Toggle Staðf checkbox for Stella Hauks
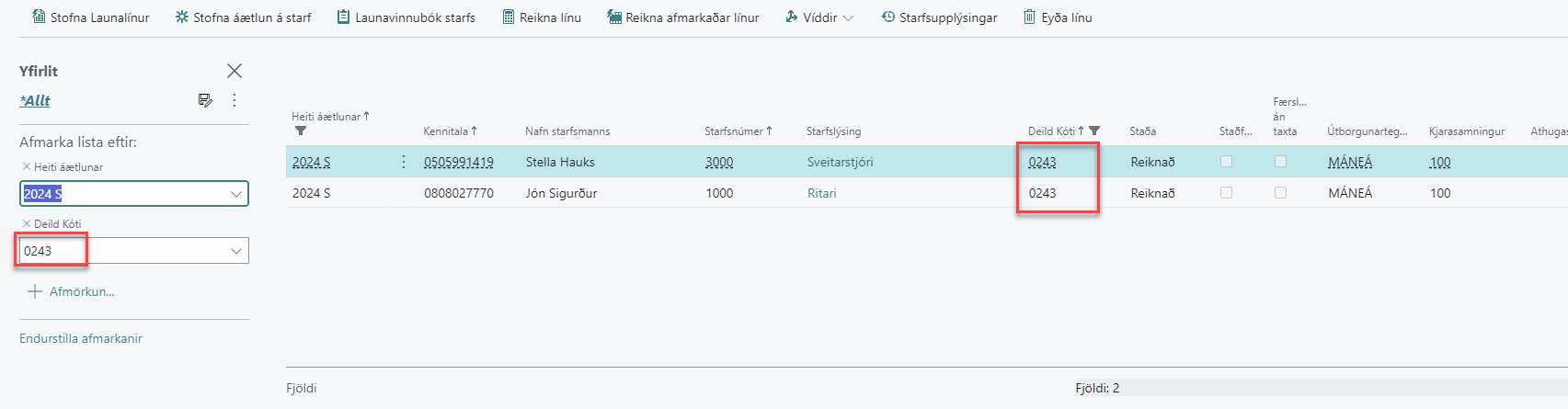The height and width of the screenshot is (409, 1568). [1226, 162]
